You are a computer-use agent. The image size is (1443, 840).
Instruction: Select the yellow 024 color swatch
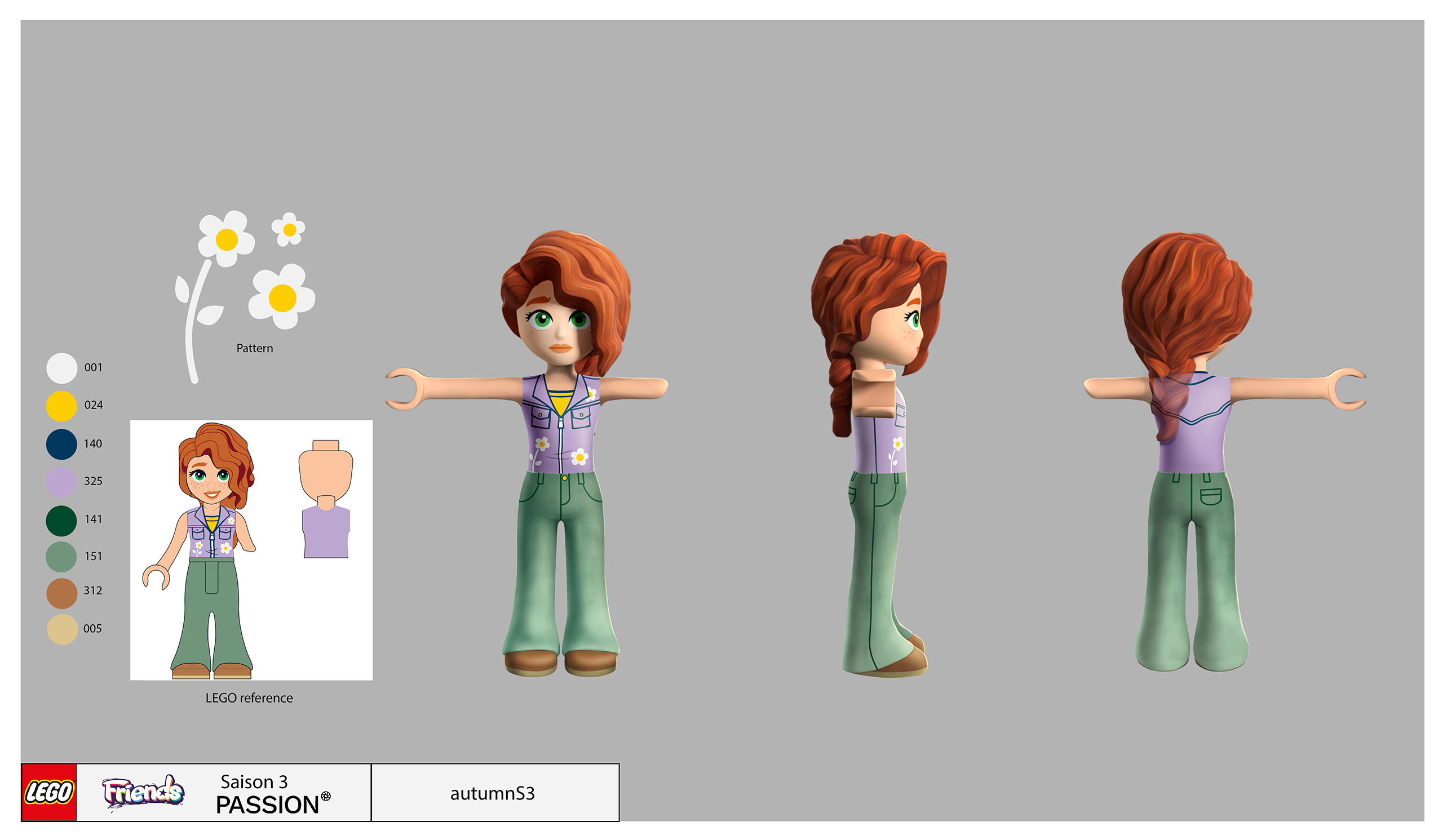(x=61, y=406)
